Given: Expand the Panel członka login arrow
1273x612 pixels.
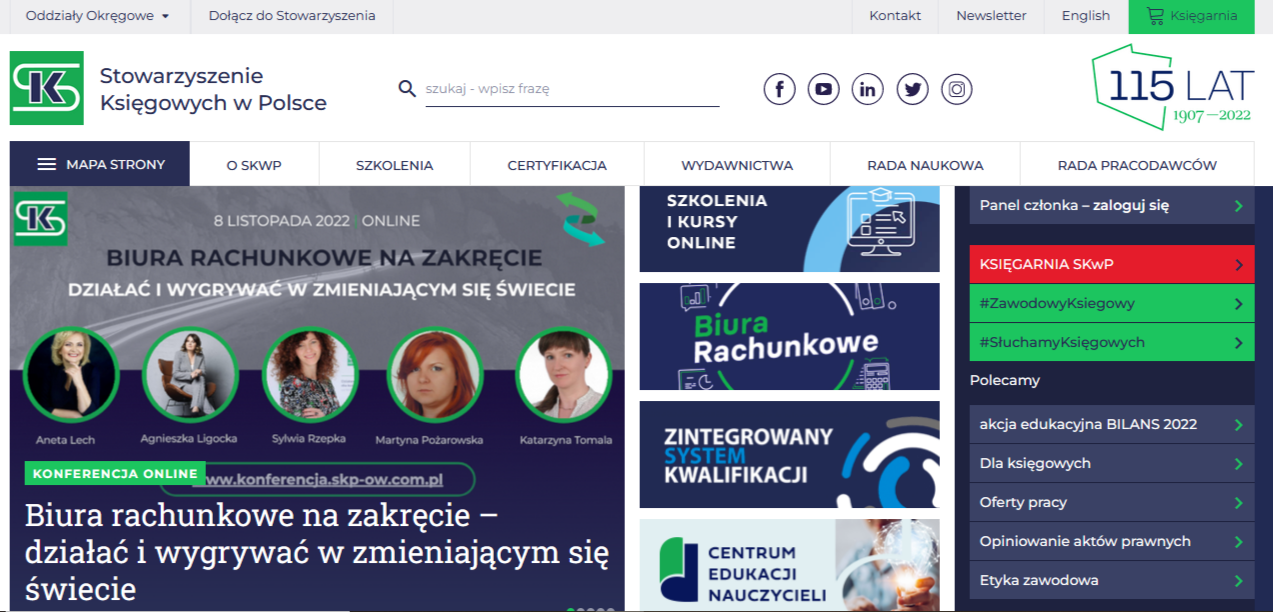Looking at the screenshot, I should 1239,206.
